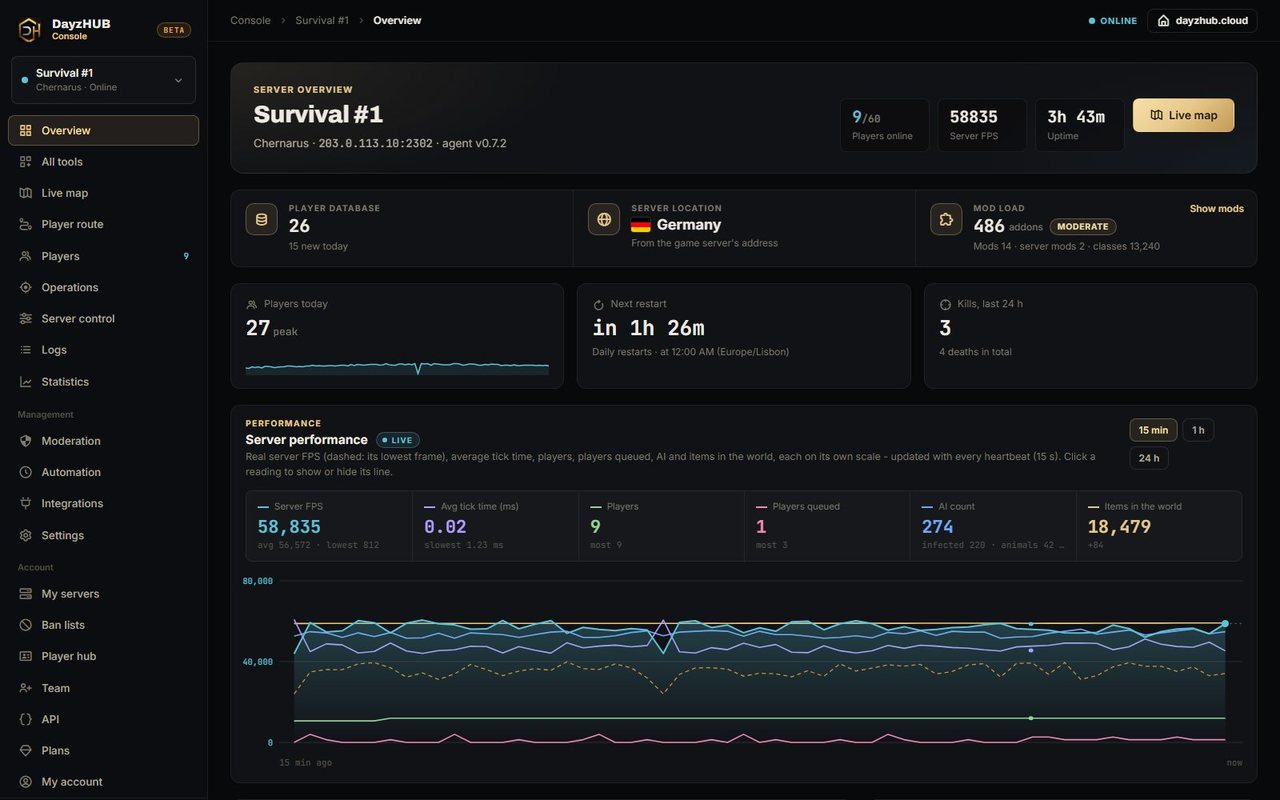Click the Survival #1 breadcrumb link
The image size is (1280, 800).
point(322,20)
